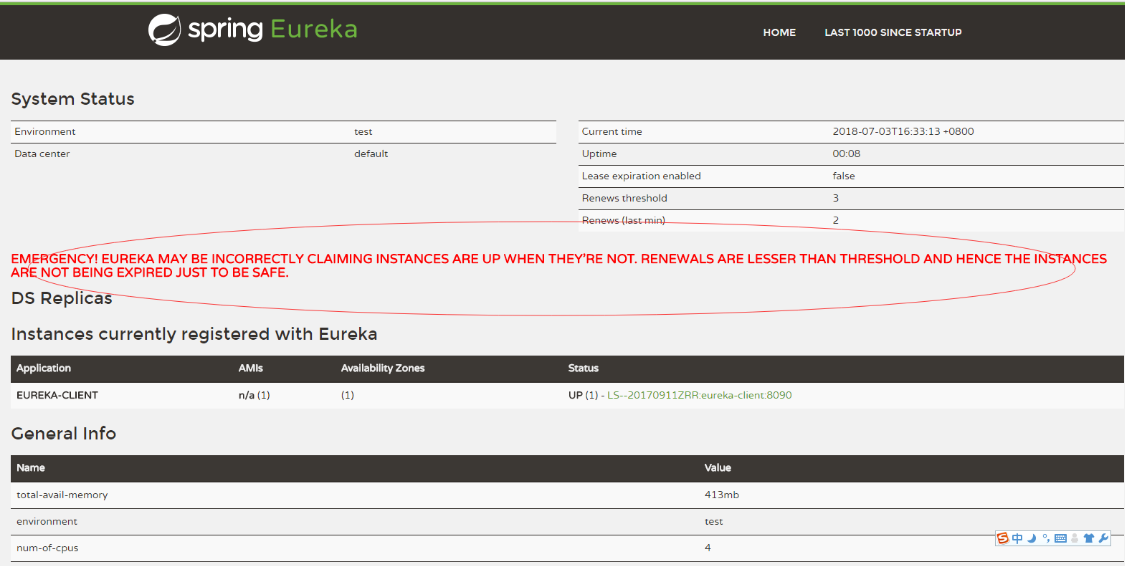
Task: Click the General Info heading
Action: click(x=63, y=433)
